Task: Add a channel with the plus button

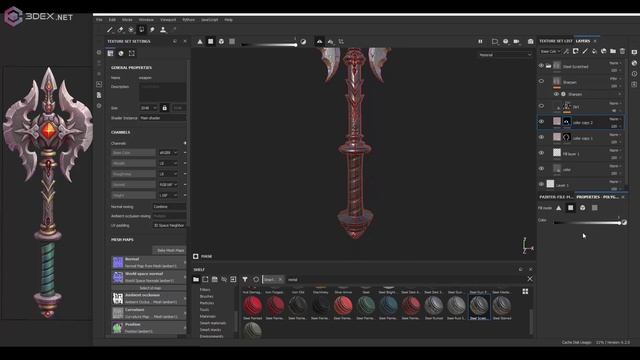Action: pos(185,143)
